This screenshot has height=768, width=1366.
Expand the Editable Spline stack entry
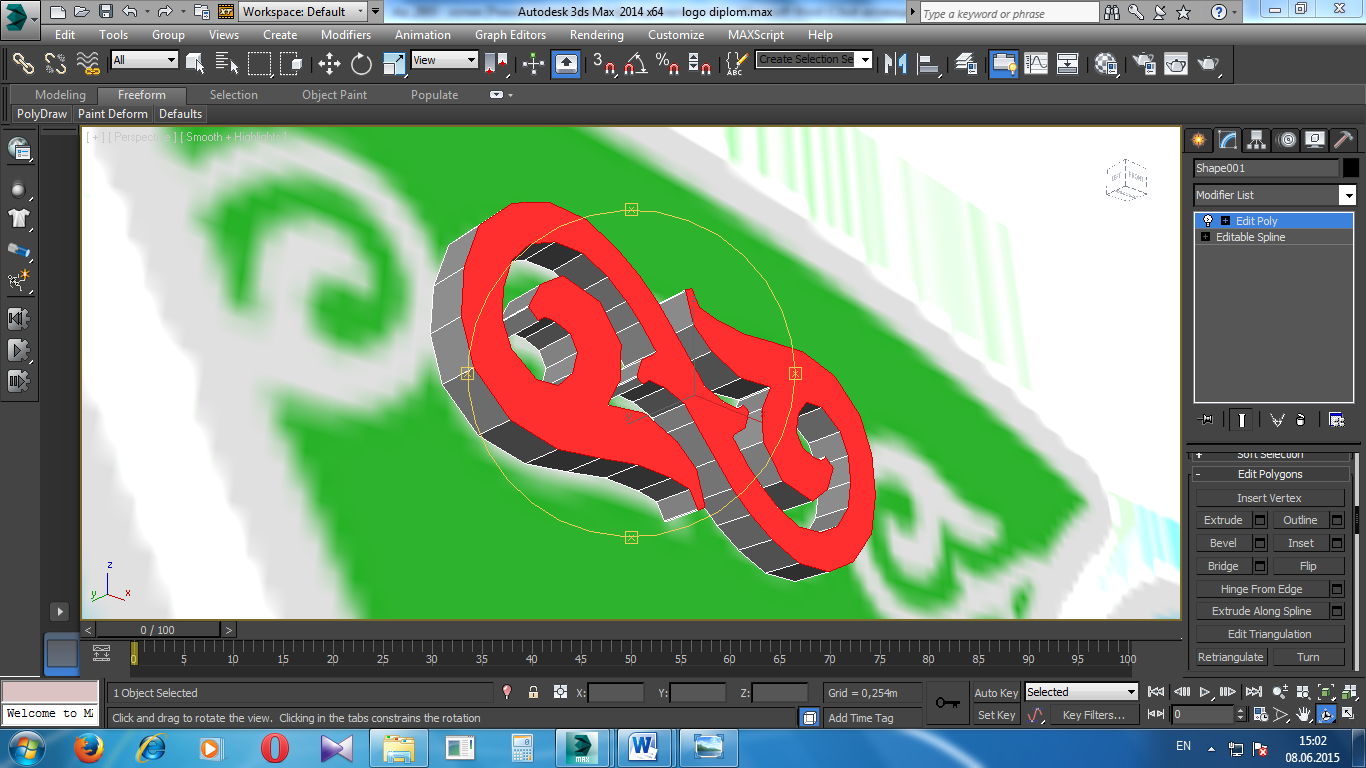(x=1205, y=237)
